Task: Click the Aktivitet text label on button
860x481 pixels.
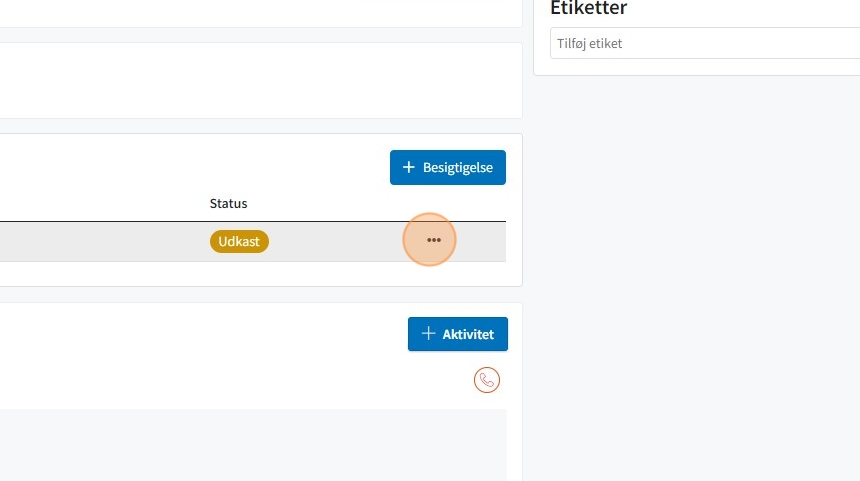Action: tap(468, 334)
